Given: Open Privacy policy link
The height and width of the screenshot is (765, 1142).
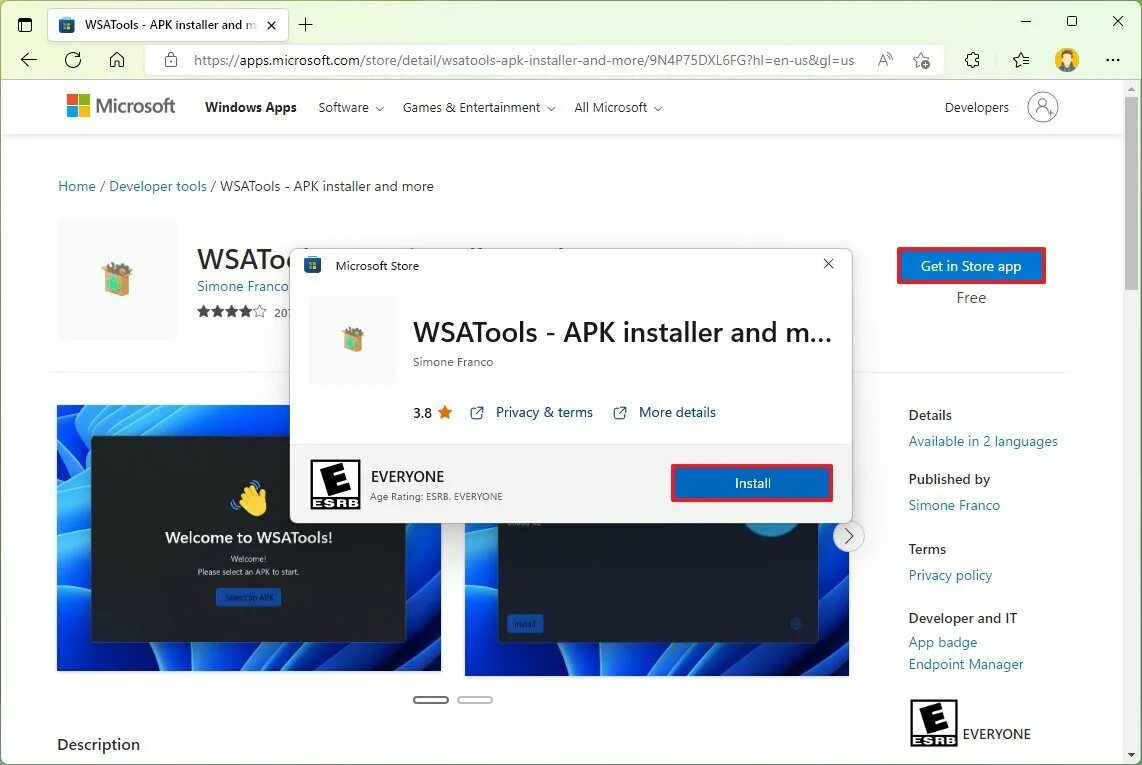Looking at the screenshot, I should [950, 575].
